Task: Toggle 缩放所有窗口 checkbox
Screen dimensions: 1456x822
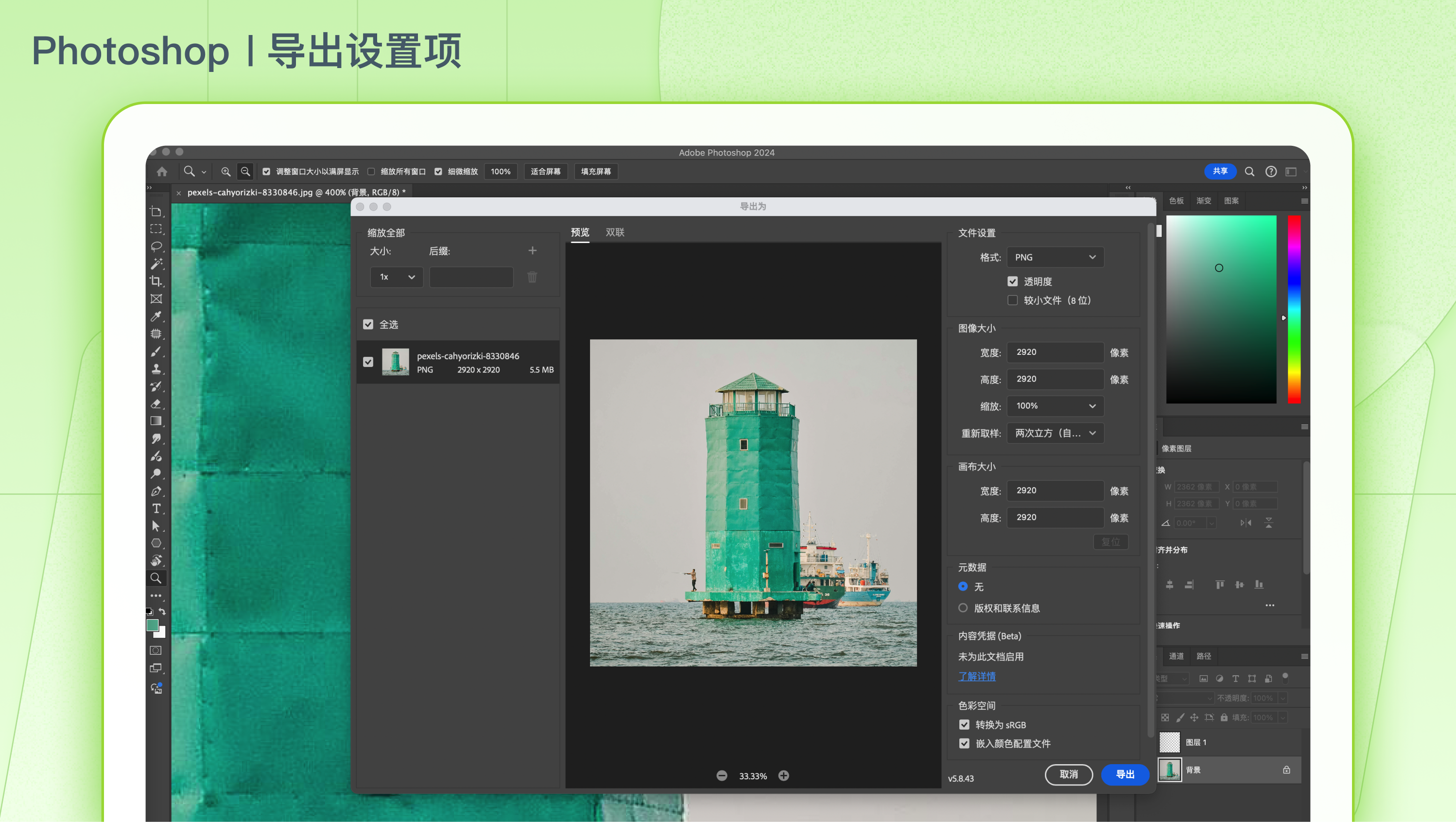Action: [371, 171]
